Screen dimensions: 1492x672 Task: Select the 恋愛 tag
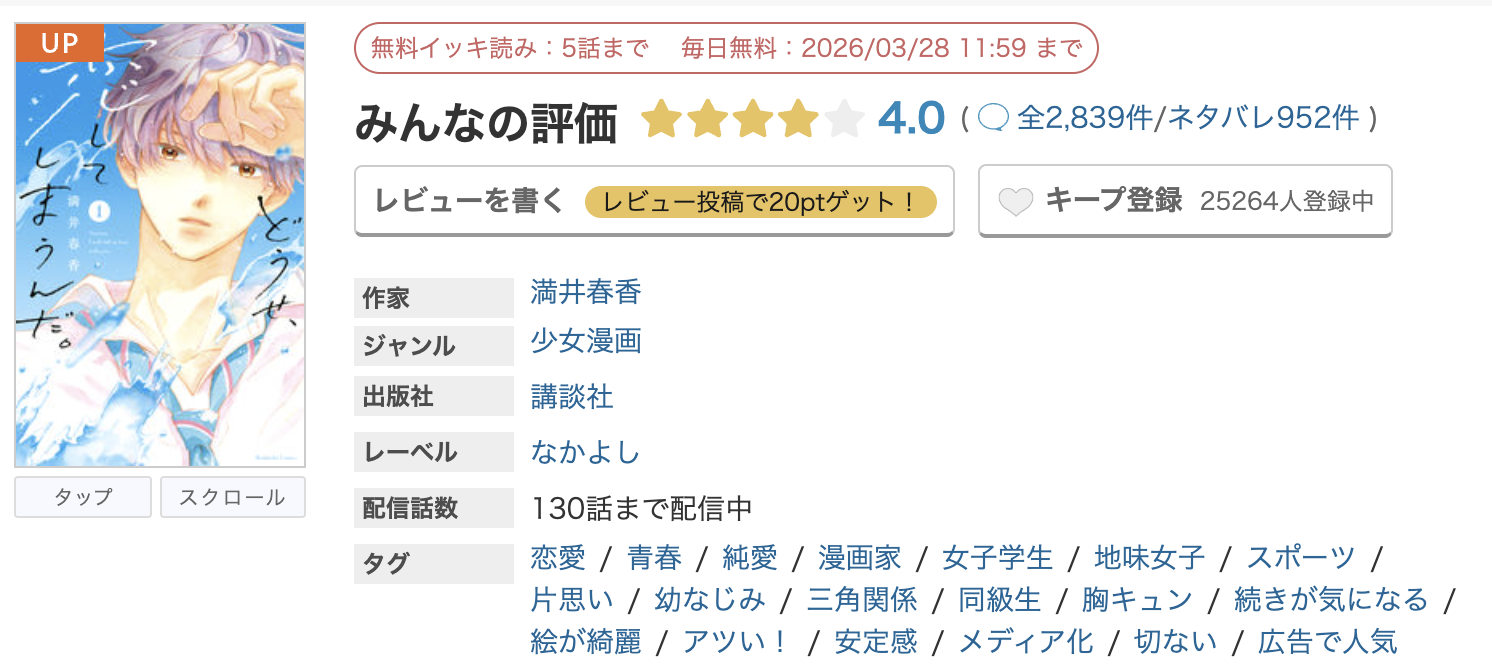pos(555,557)
